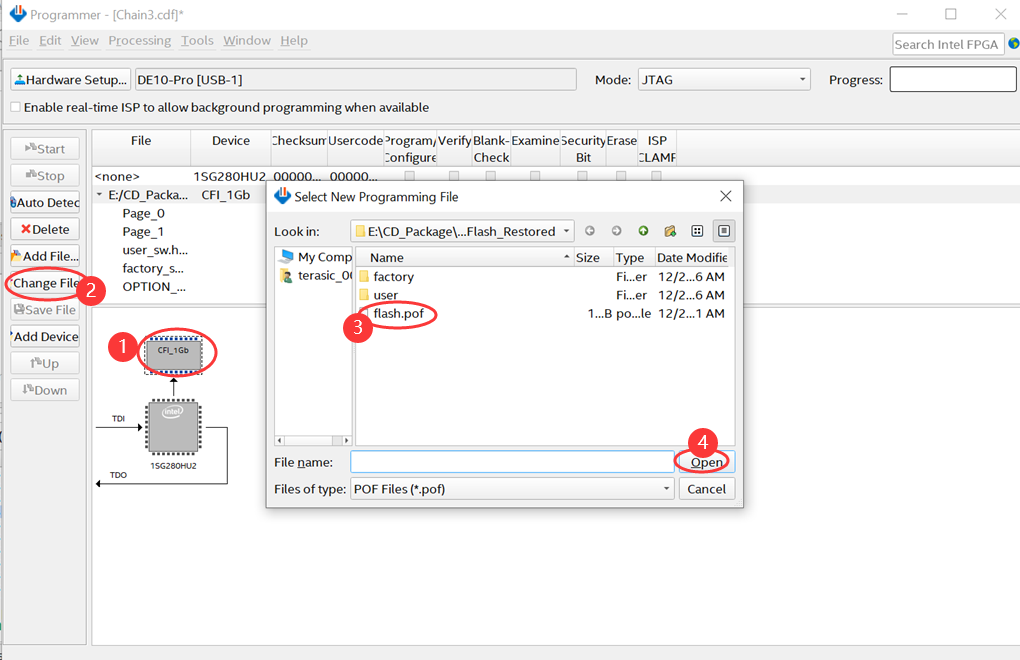This screenshot has width=1020, height=660.
Task: Open the View menu
Action: point(85,40)
